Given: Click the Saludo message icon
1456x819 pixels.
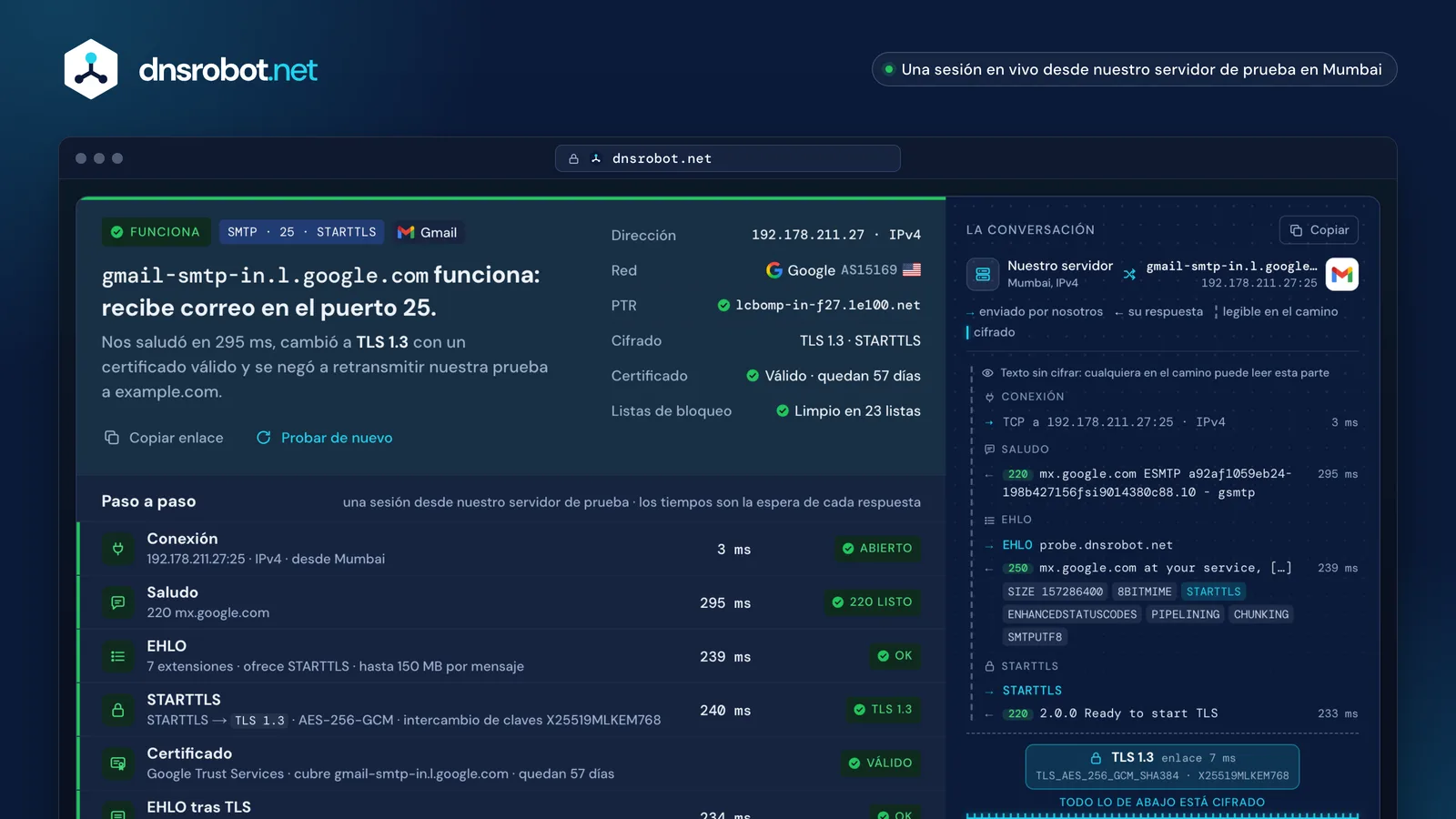Looking at the screenshot, I should pyautogui.click(x=118, y=602).
